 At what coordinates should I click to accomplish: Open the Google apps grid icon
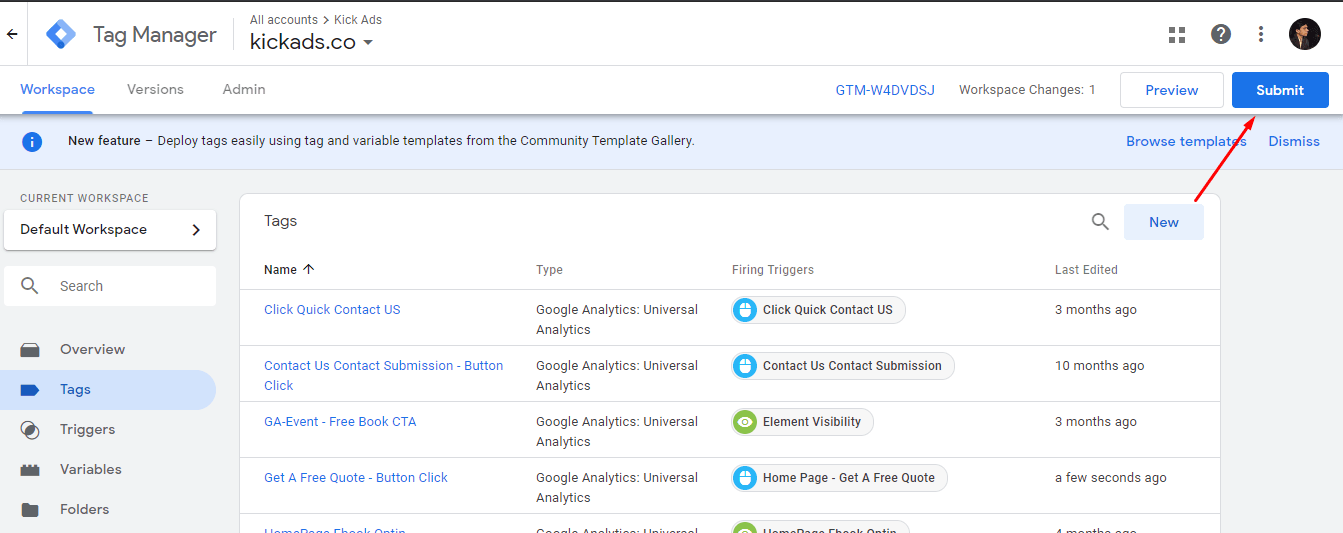click(x=1177, y=34)
